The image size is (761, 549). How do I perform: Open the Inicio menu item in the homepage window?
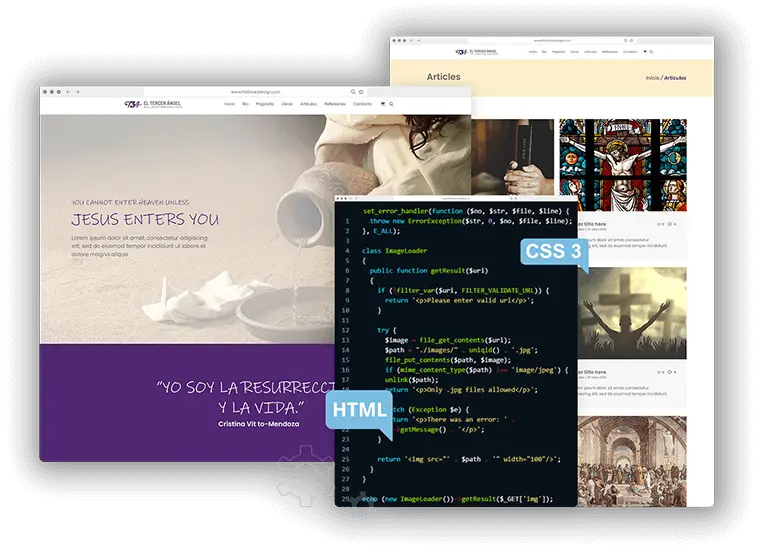pos(230,104)
